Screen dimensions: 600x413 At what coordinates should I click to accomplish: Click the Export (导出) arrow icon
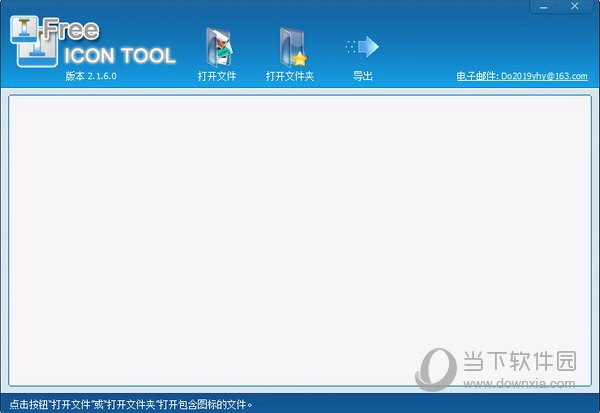(x=362, y=47)
